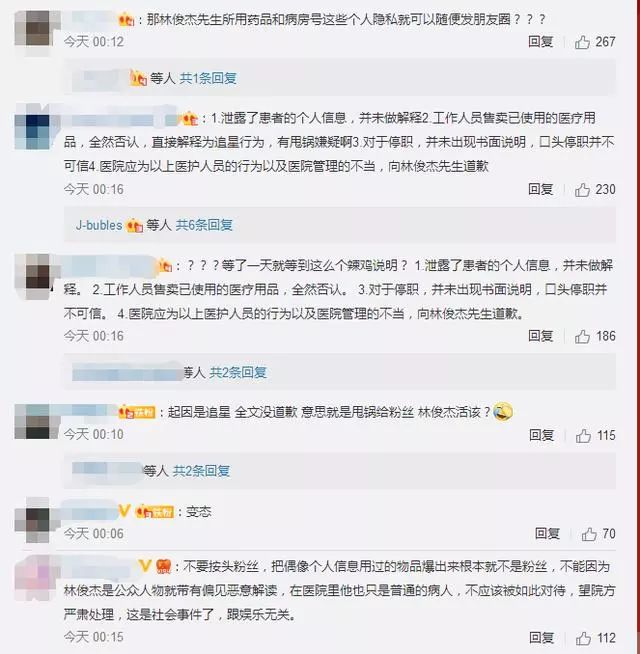Click thumbs-up on the 186-like comment

pyautogui.click(x=582, y=336)
